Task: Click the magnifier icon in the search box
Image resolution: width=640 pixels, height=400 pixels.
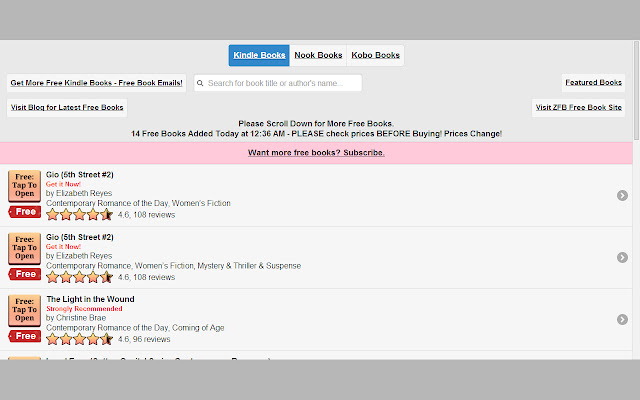Action: 200,83
